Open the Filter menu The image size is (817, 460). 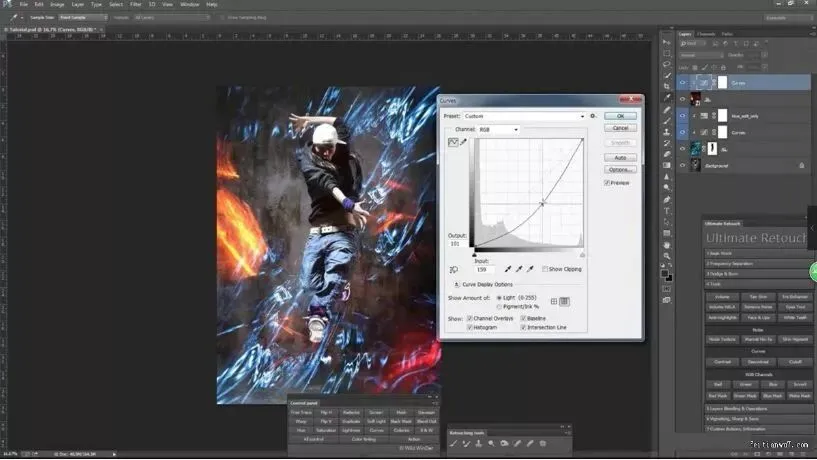click(x=135, y=4)
